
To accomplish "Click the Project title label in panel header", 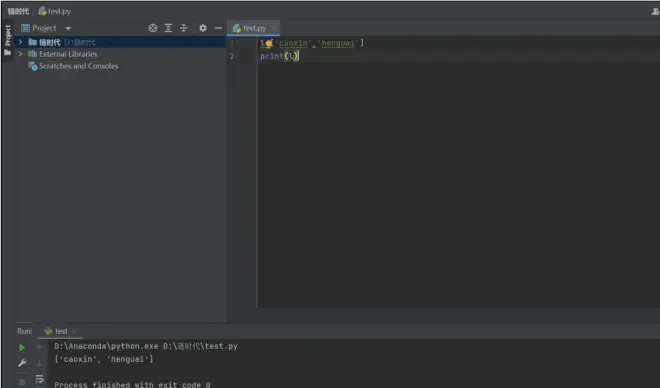I will coord(44,28).
